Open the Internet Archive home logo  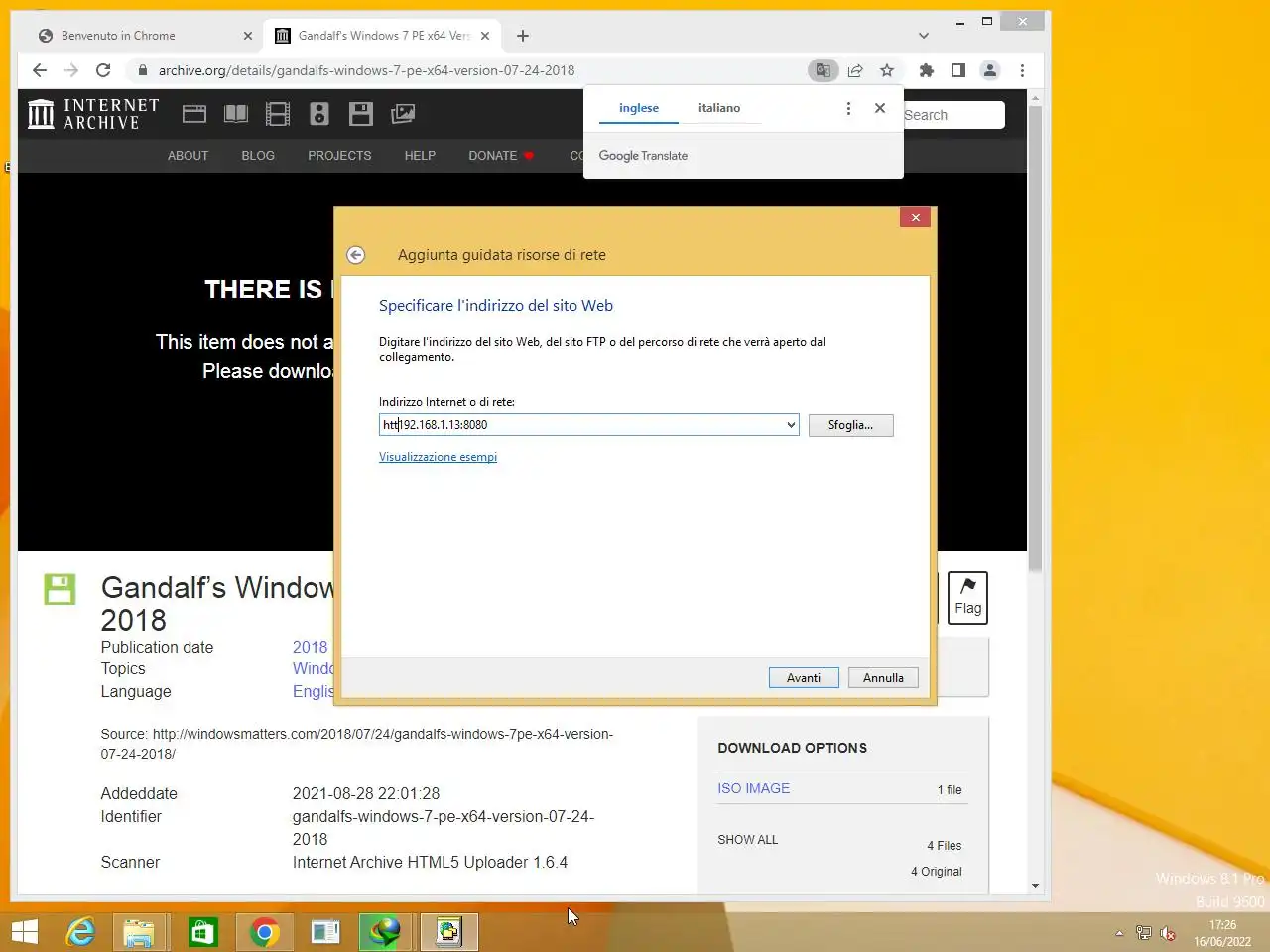pyautogui.click(x=93, y=114)
